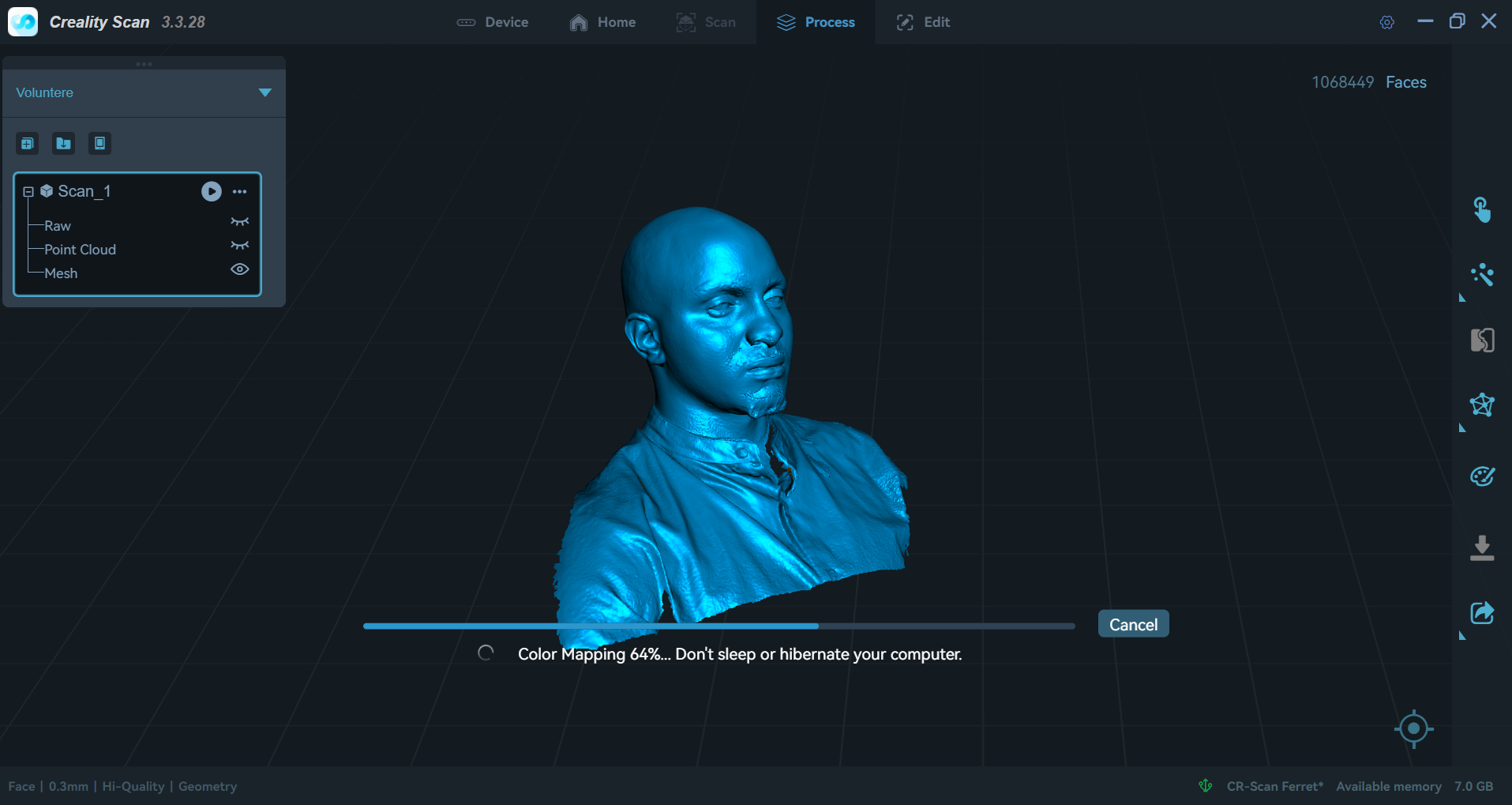
Task: Show the Point Cloud layer
Action: 240,246
